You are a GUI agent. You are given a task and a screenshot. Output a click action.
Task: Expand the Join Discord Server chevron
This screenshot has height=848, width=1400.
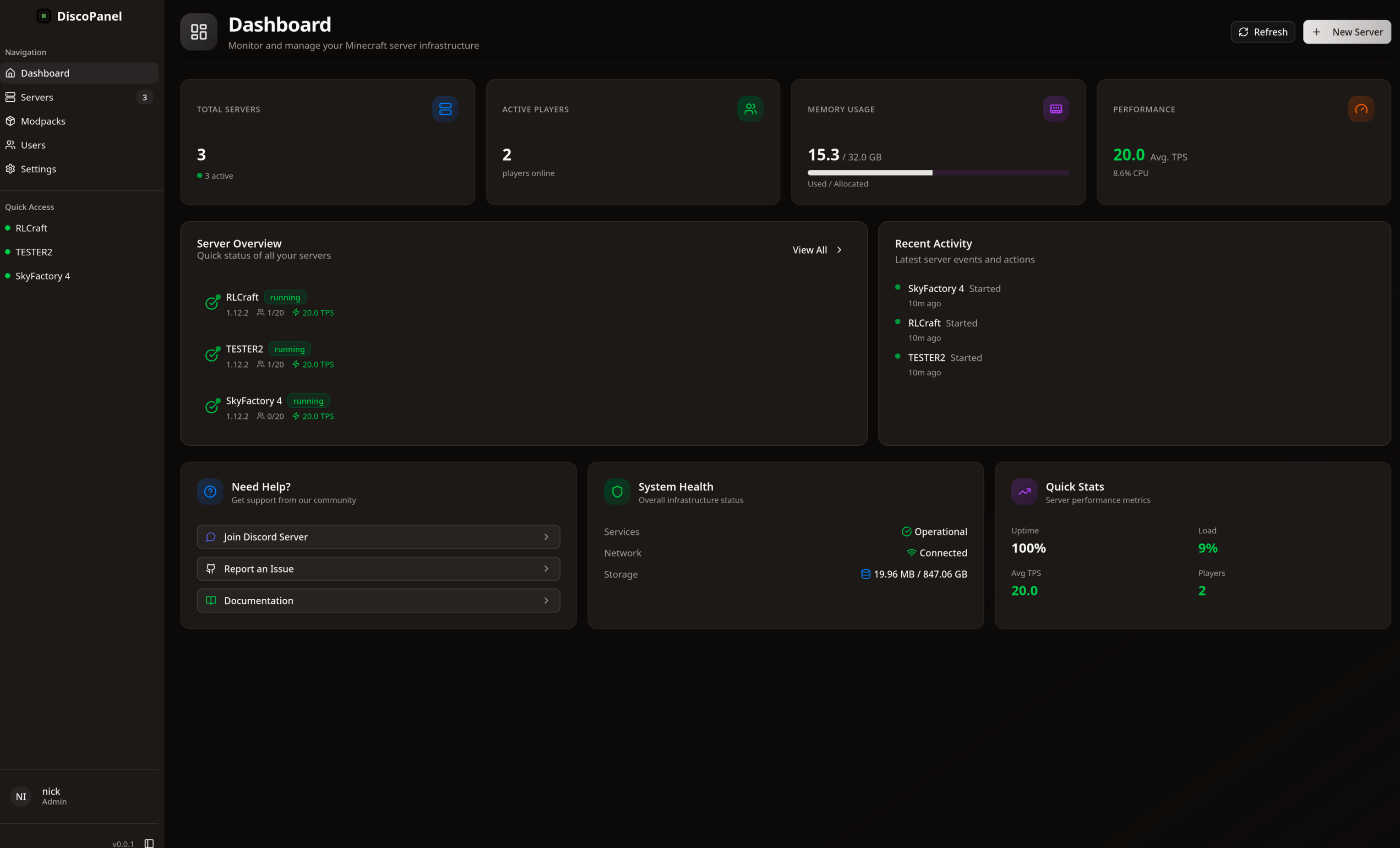point(546,536)
